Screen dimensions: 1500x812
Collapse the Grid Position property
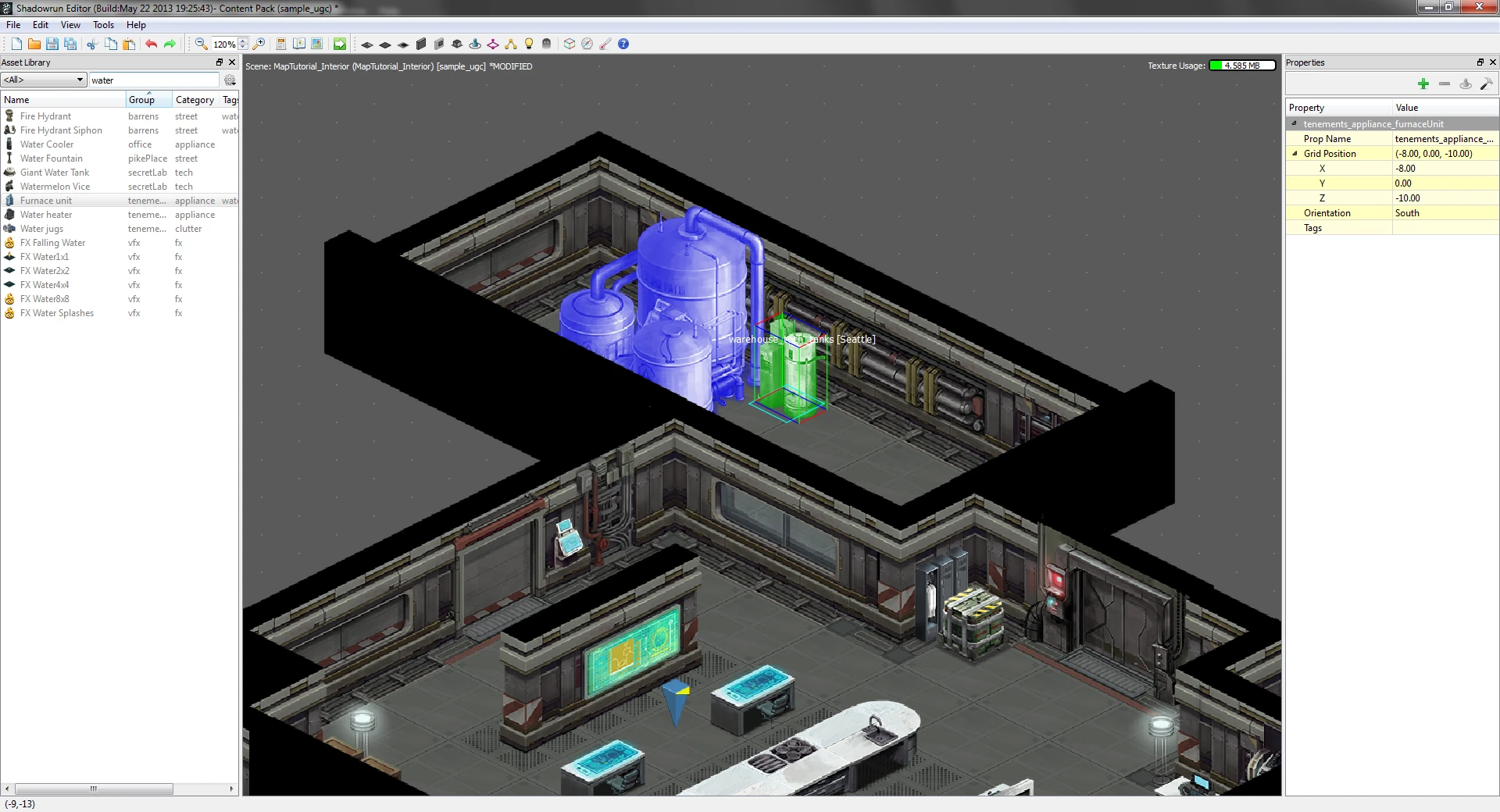pyautogui.click(x=1295, y=154)
